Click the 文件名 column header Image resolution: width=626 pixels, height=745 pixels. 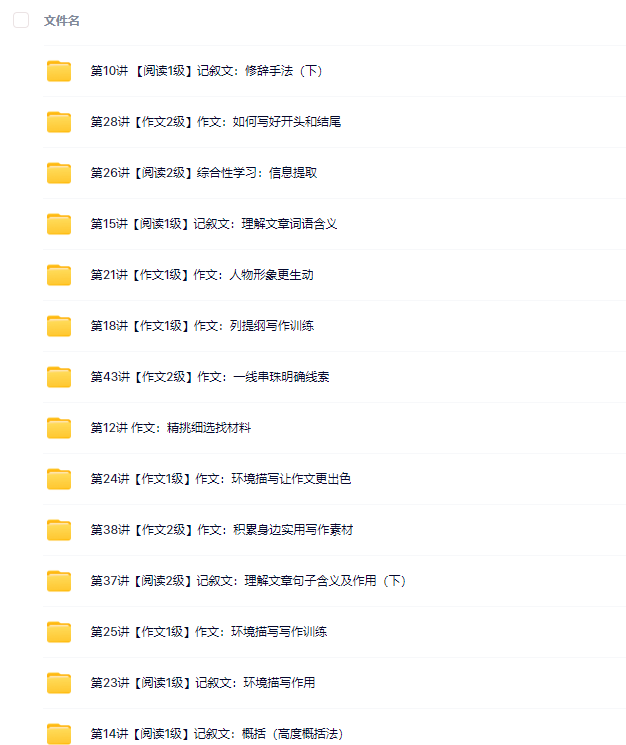click(x=62, y=21)
